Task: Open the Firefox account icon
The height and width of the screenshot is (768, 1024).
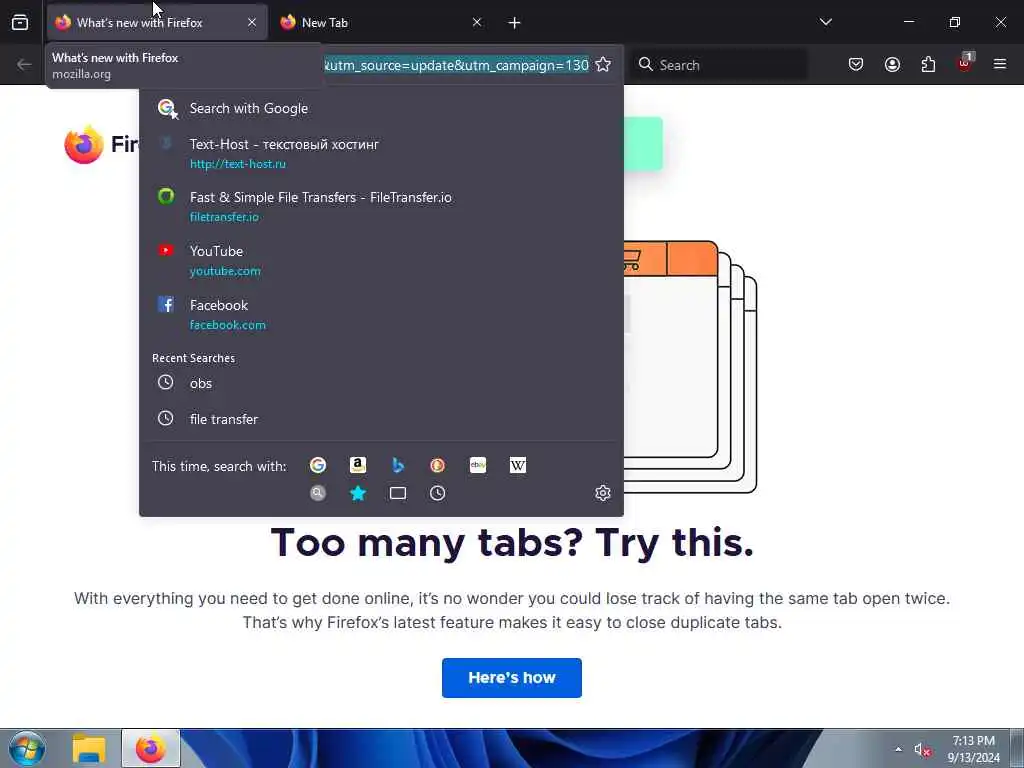Action: (x=892, y=65)
